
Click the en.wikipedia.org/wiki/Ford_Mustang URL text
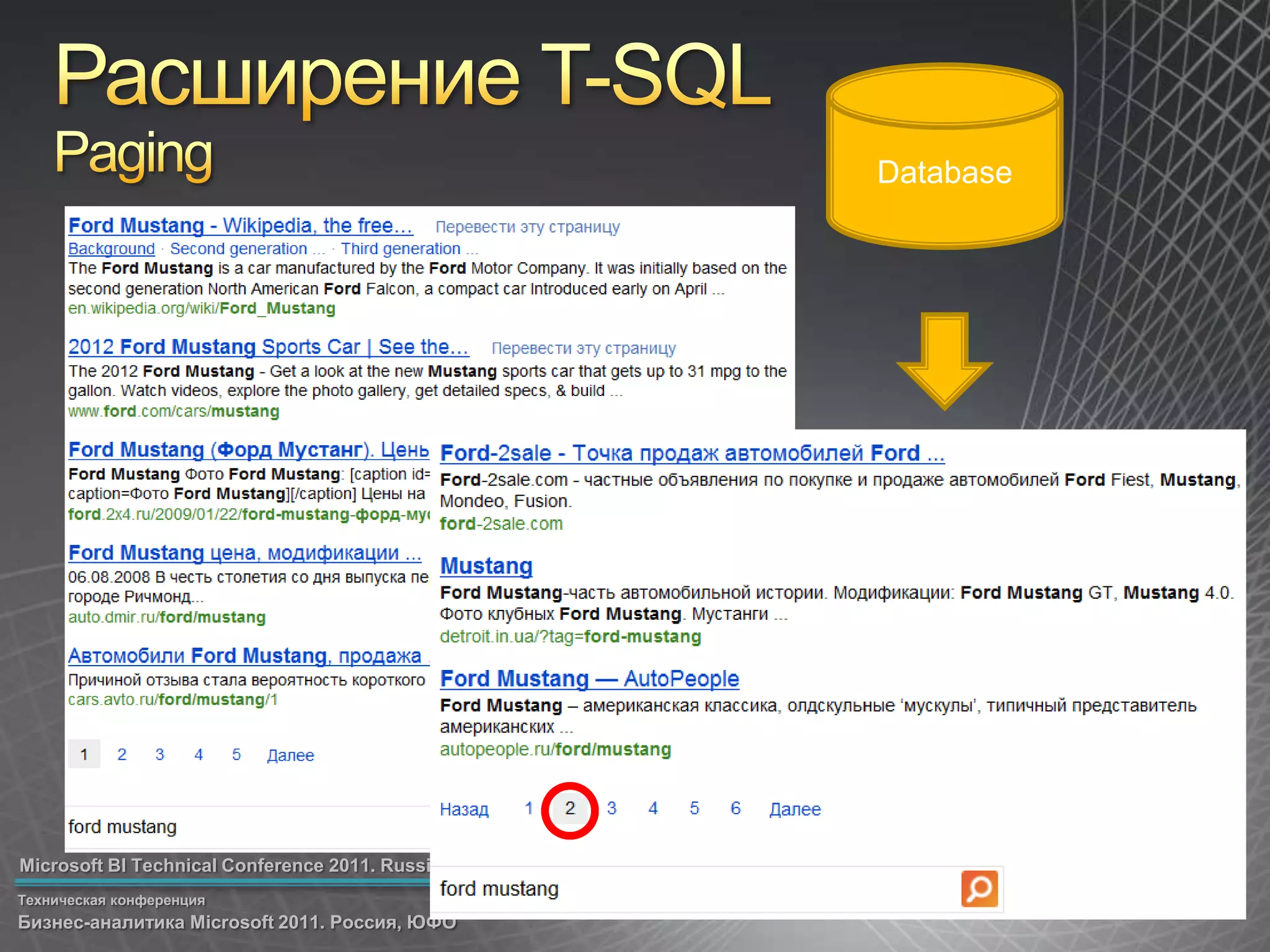point(202,309)
